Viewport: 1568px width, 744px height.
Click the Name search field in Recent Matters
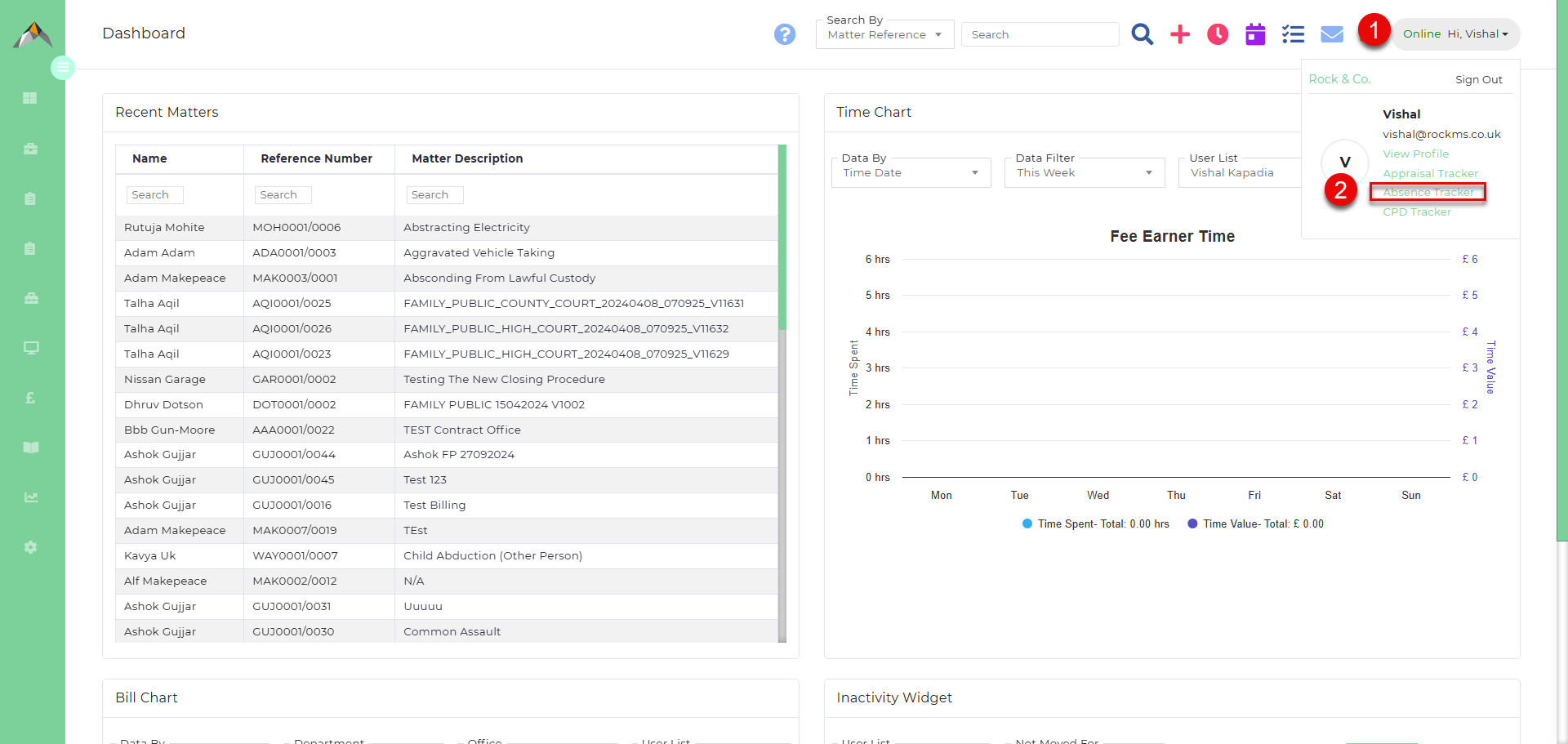154,194
